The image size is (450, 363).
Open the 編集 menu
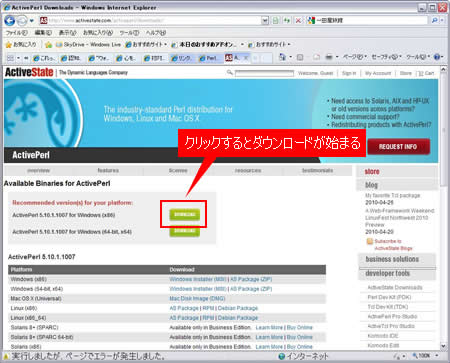(43, 33)
